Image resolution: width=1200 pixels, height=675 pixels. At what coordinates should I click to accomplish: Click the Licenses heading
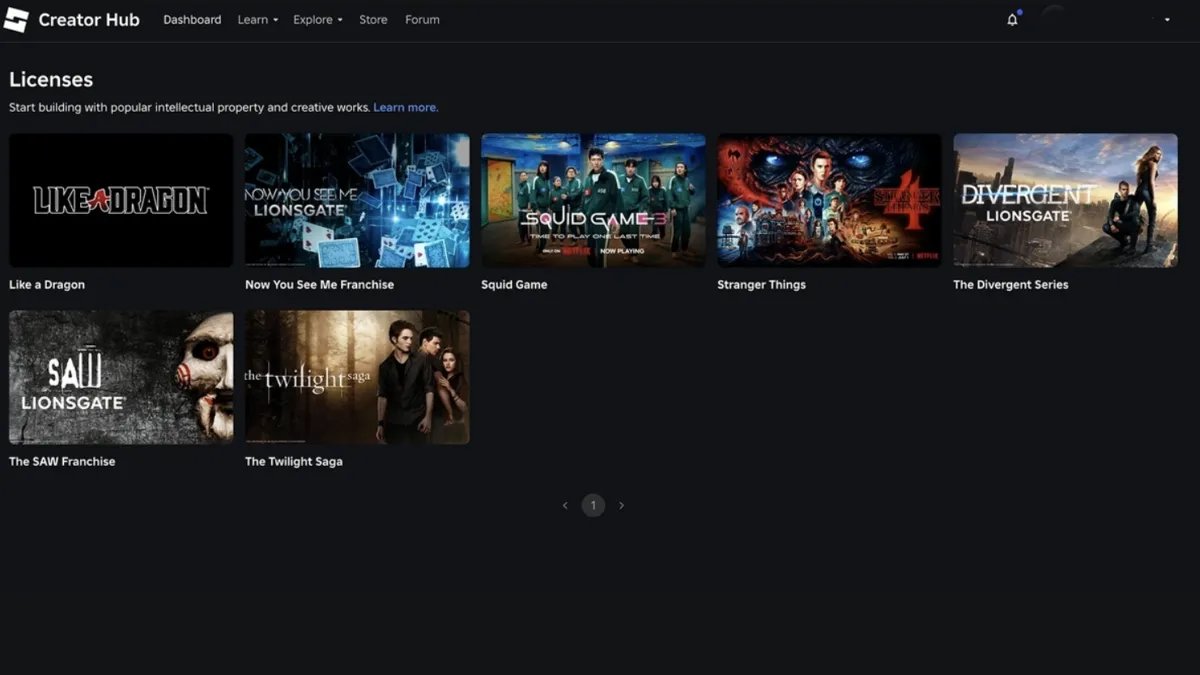tap(51, 80)
